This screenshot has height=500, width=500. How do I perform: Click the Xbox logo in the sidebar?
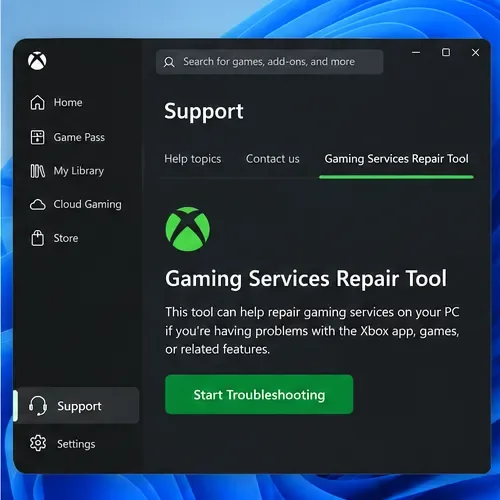pyautogui.click(x=37, y=61)
